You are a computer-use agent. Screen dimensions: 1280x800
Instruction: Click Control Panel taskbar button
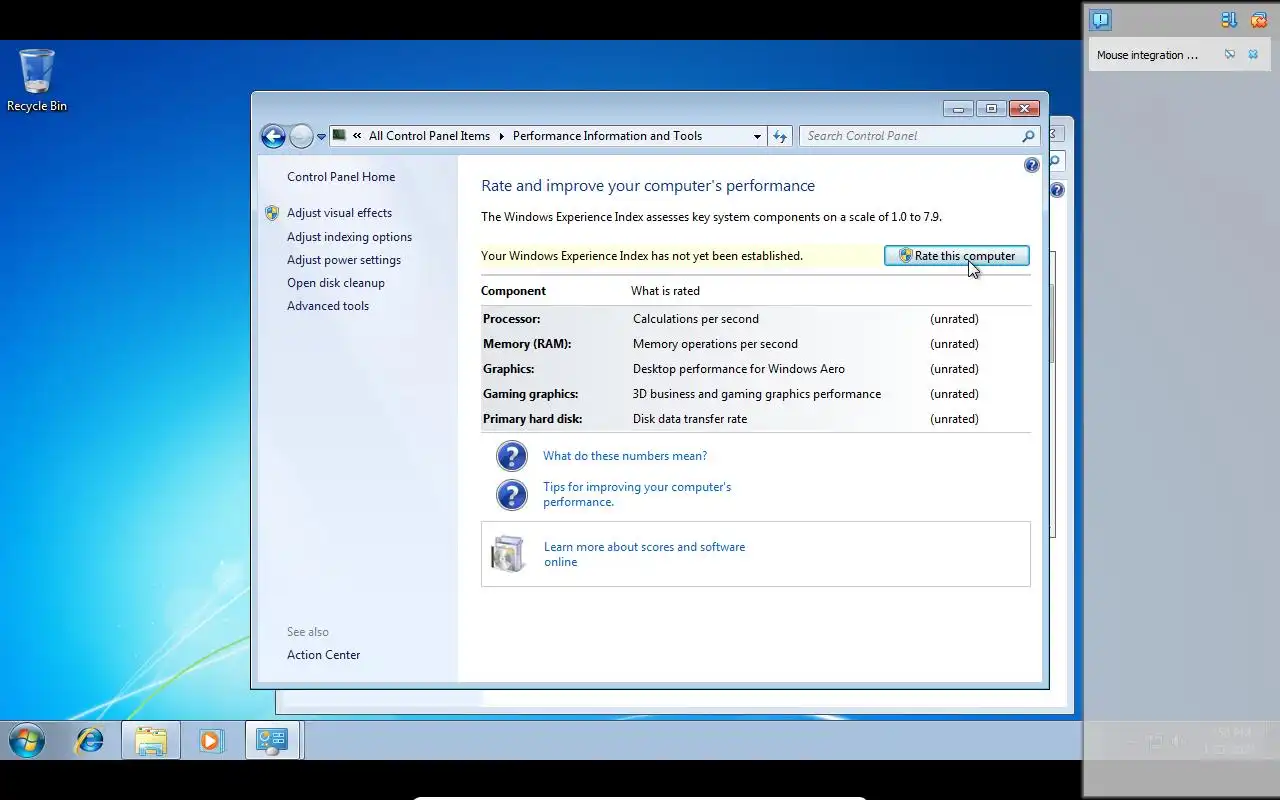click(x=272, y=741)
